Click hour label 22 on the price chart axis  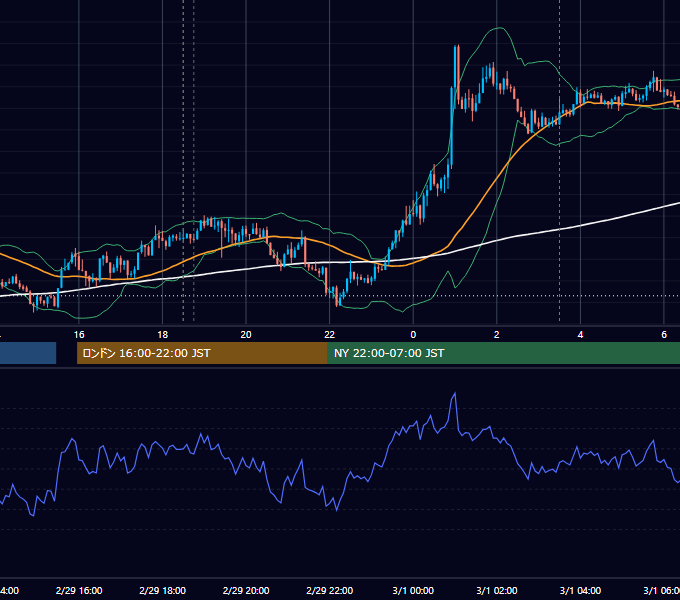click(330, 335)
